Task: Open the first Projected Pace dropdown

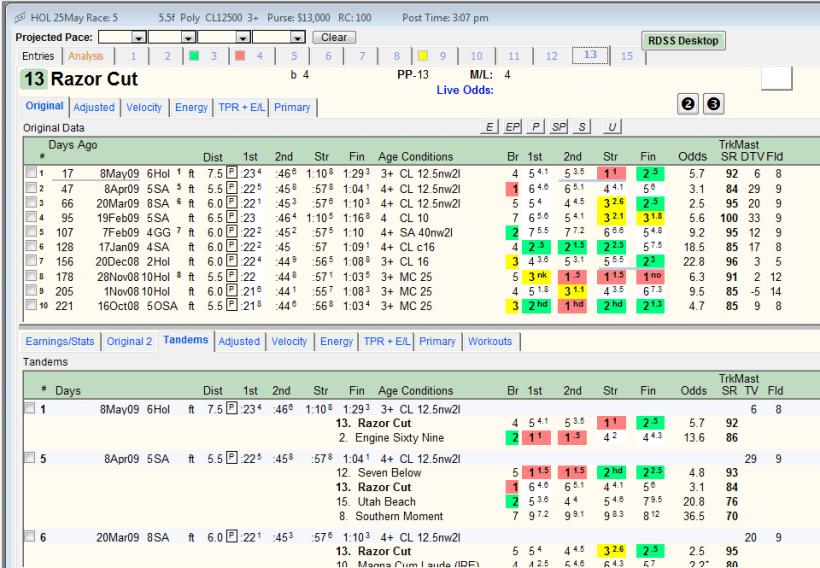Action: click(x=139, y=38)
